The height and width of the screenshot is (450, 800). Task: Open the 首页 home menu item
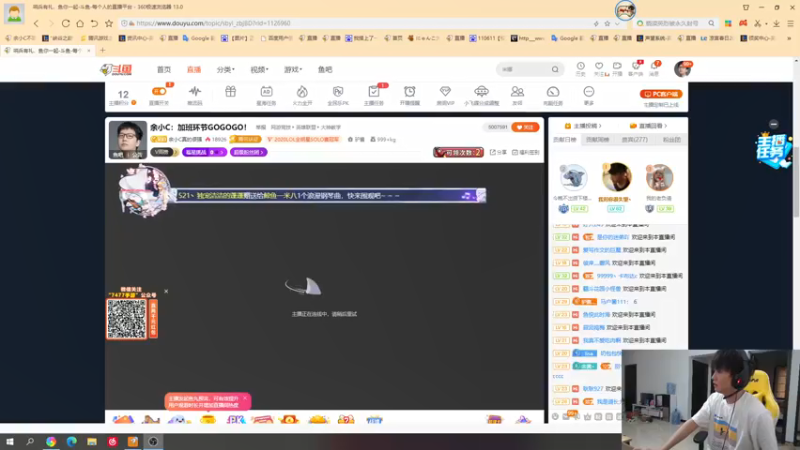pyautogui.click(x=164, y=69)
